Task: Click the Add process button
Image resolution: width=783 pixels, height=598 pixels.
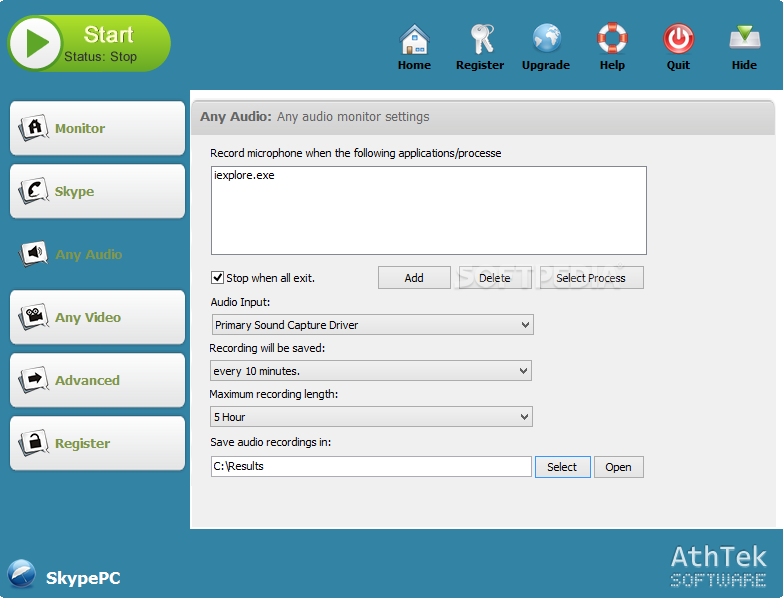Action: click(414, 278)
